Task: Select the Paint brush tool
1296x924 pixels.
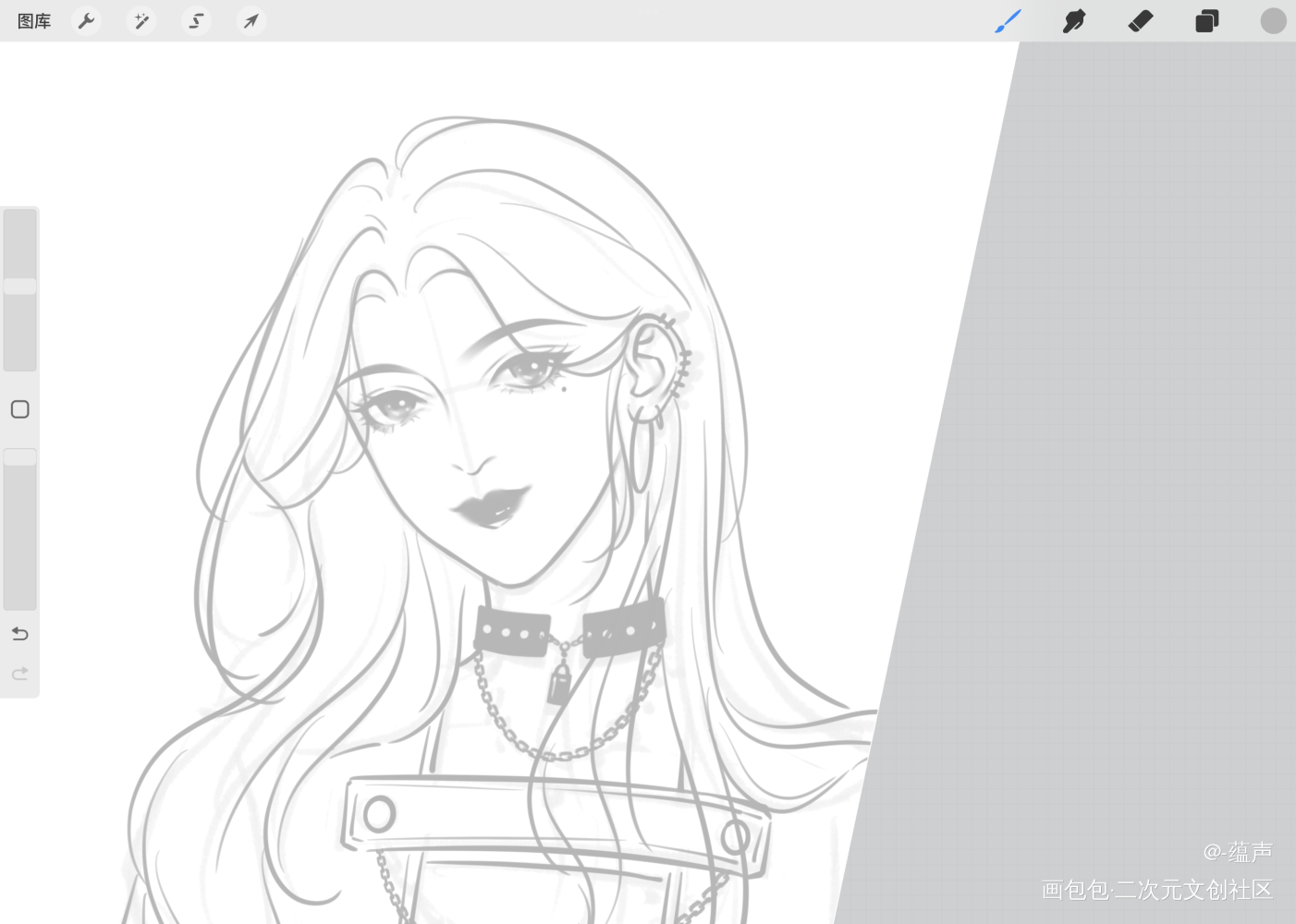Action: pos(1008,21)
